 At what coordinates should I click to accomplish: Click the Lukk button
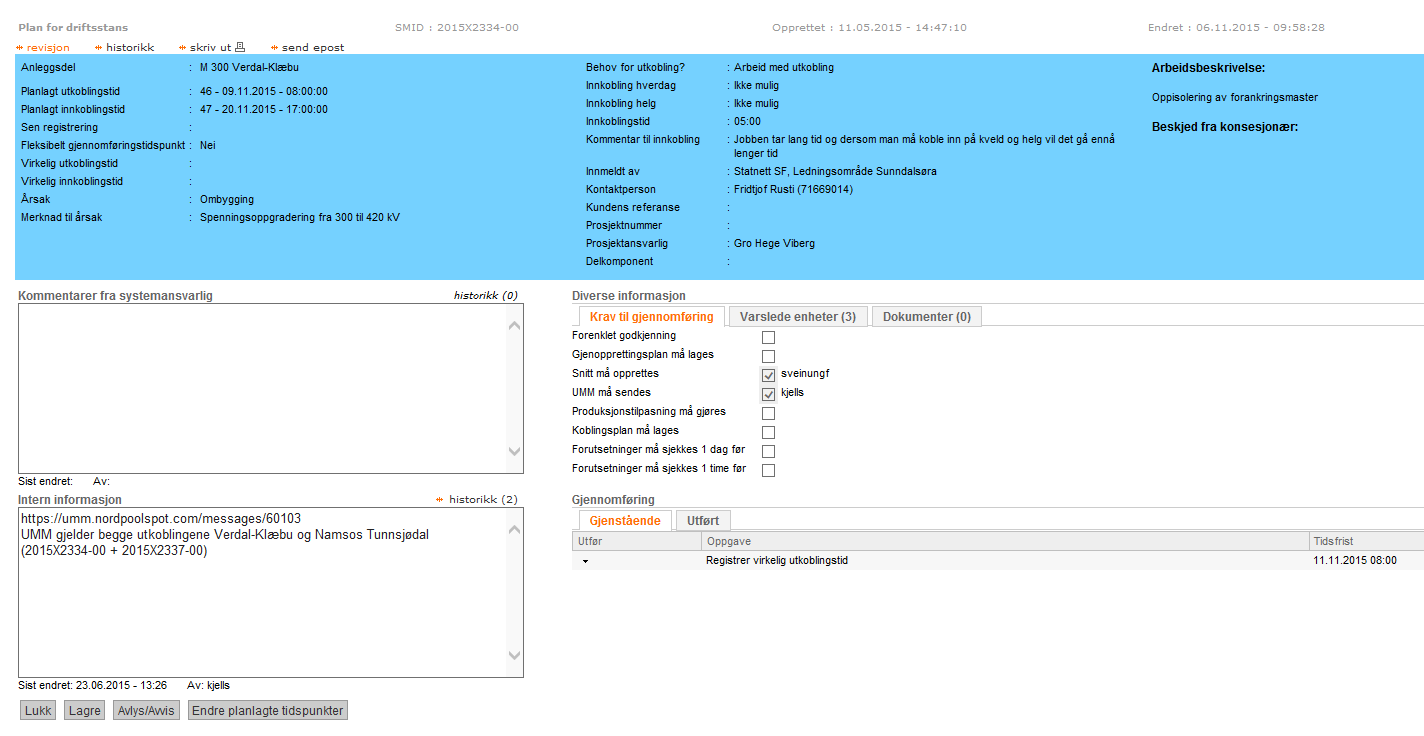[x=38, y=711]
